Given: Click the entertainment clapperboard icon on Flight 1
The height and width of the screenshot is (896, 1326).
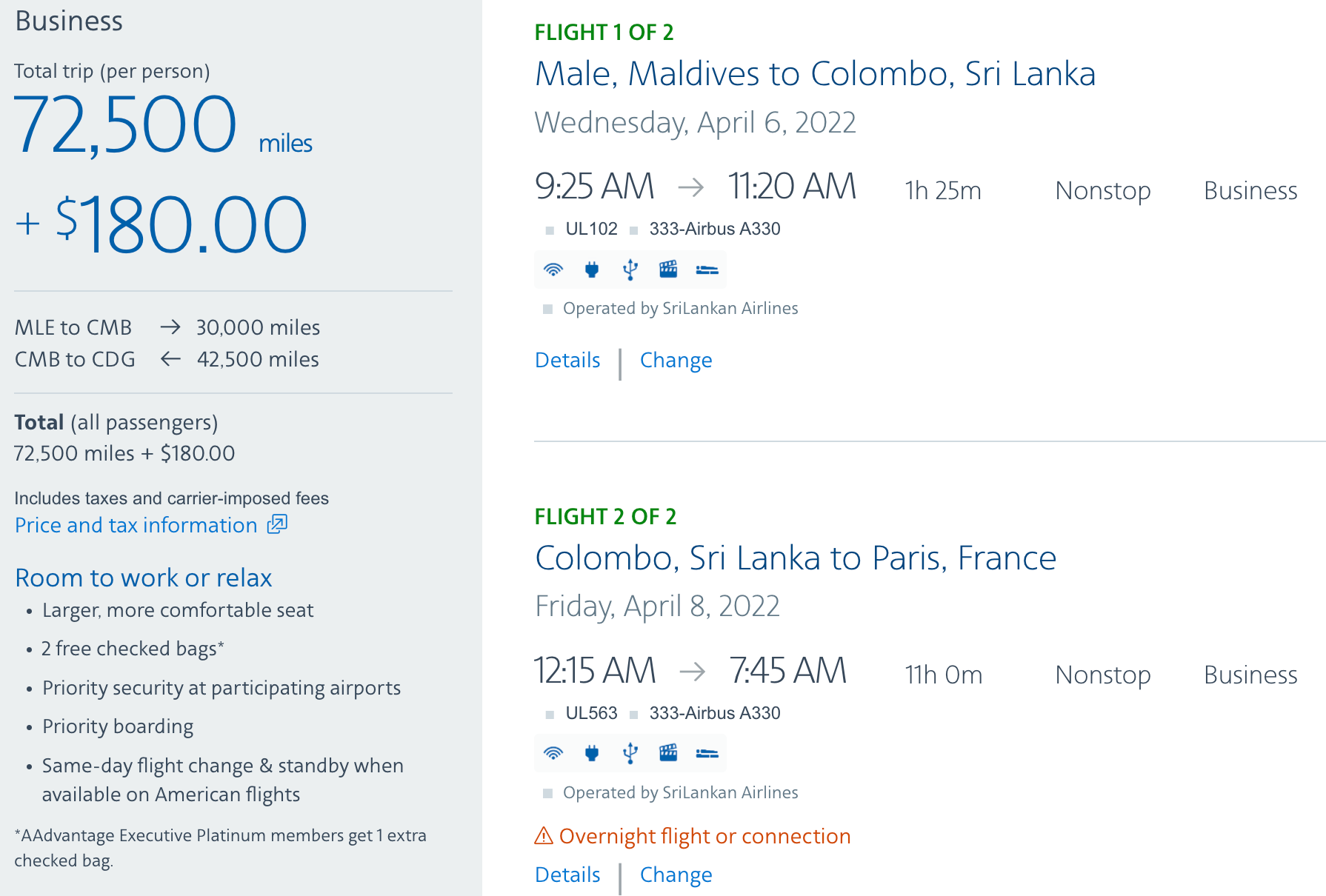Looking at the screenshot, I should 670,270.
